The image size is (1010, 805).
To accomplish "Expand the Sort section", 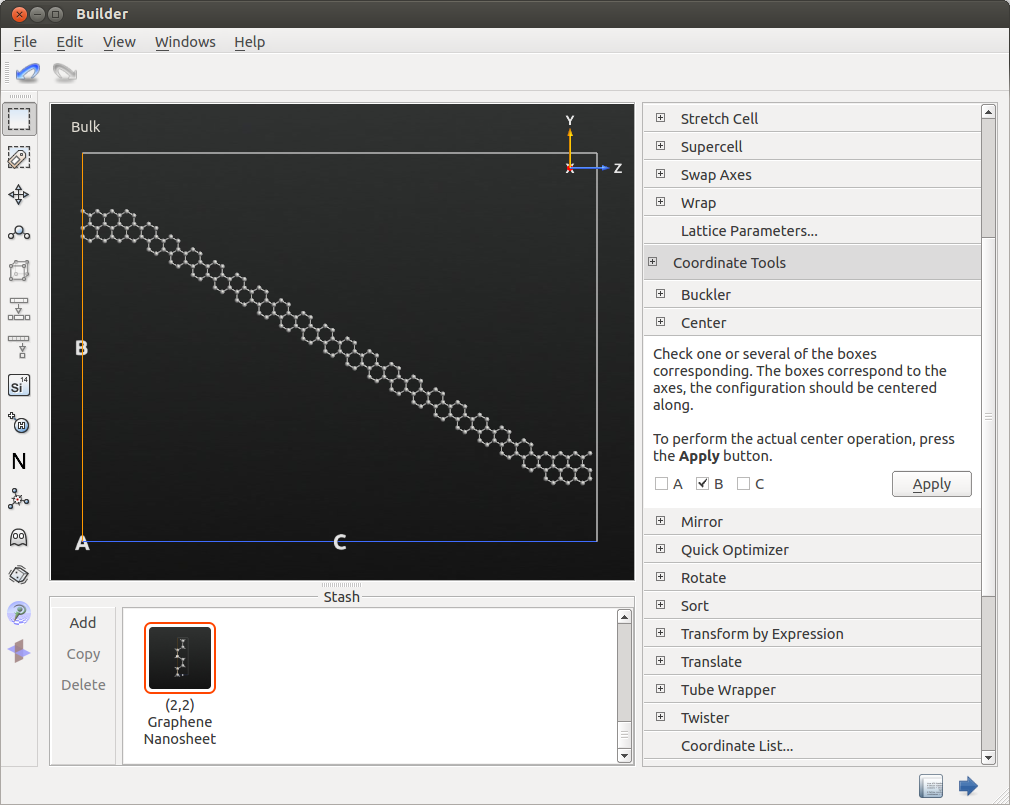I will tap(661, 605).
